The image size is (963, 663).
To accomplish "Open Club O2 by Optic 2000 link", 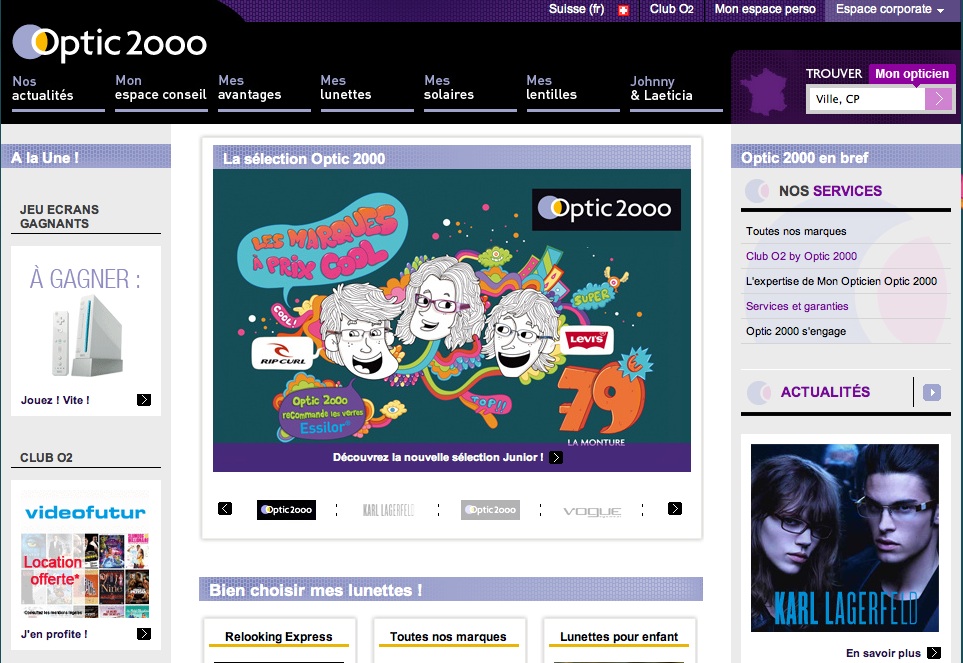I will [801, 256].
